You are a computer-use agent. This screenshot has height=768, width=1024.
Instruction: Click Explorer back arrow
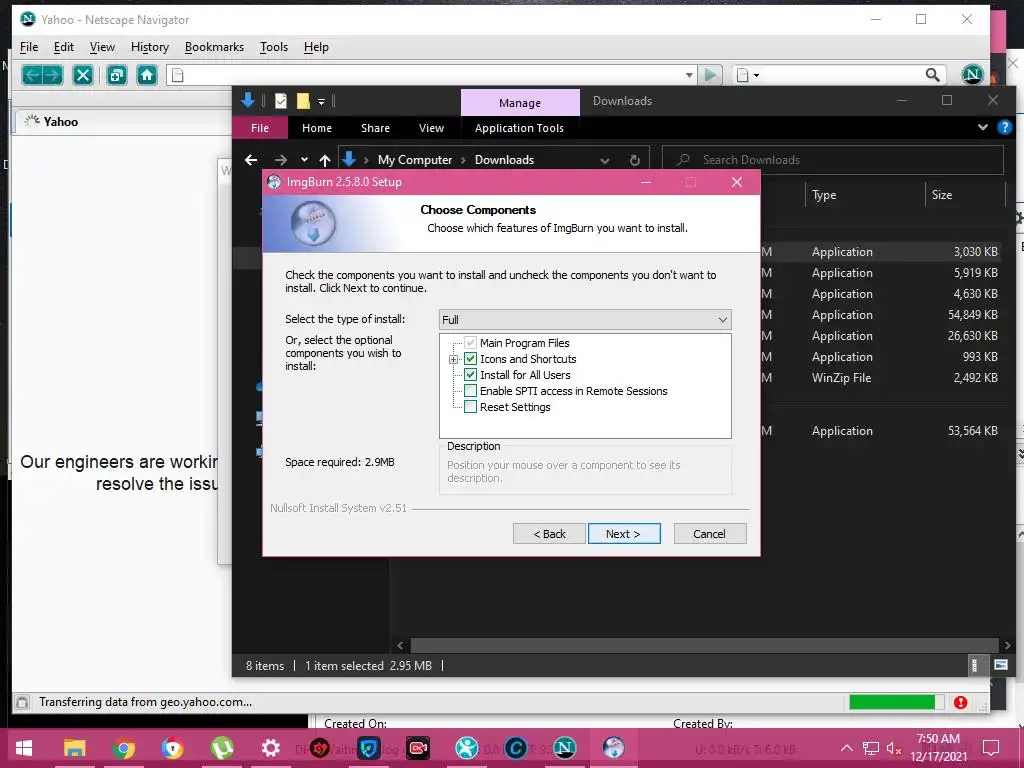pos(251,159)
